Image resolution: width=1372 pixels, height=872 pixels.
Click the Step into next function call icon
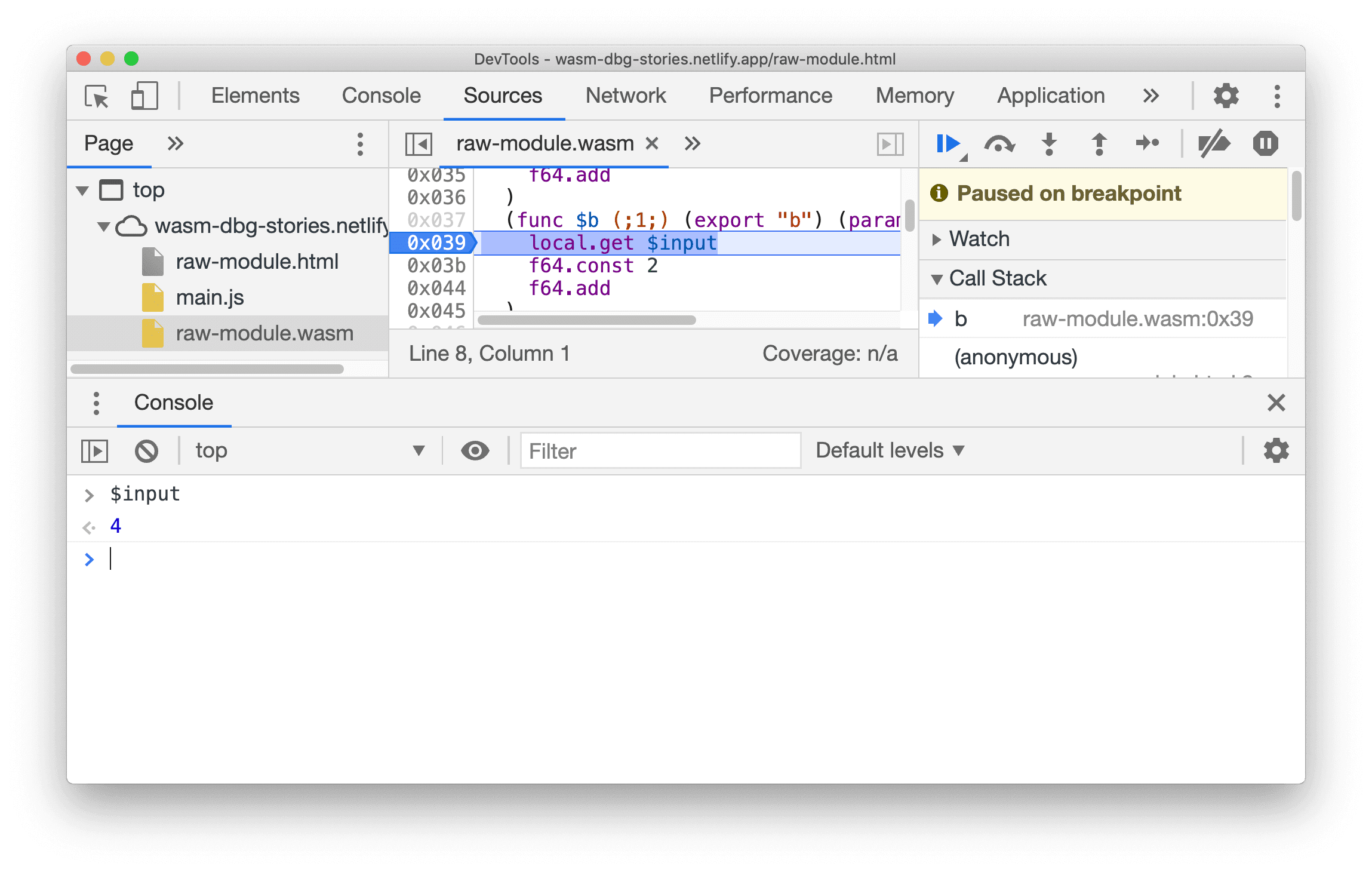(x=1051, y=148)
